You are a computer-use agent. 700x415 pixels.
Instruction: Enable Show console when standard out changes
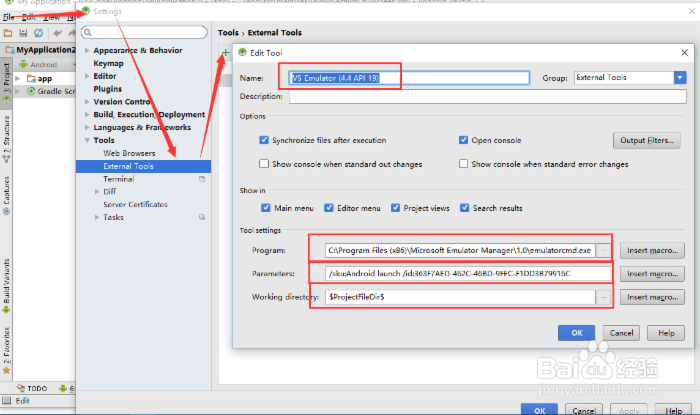pos(264,164)
